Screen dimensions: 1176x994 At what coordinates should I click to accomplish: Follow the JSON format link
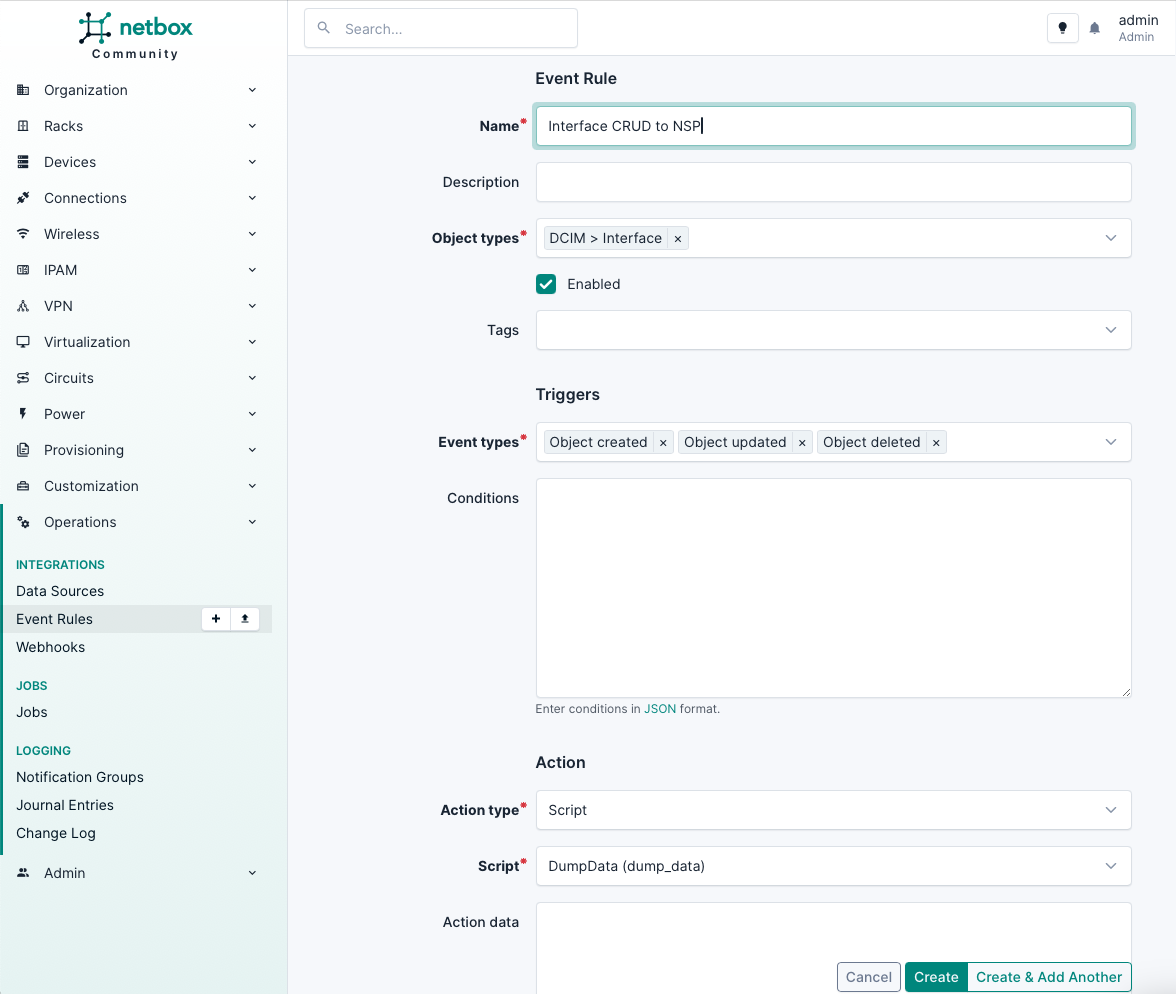pos(660,709)
